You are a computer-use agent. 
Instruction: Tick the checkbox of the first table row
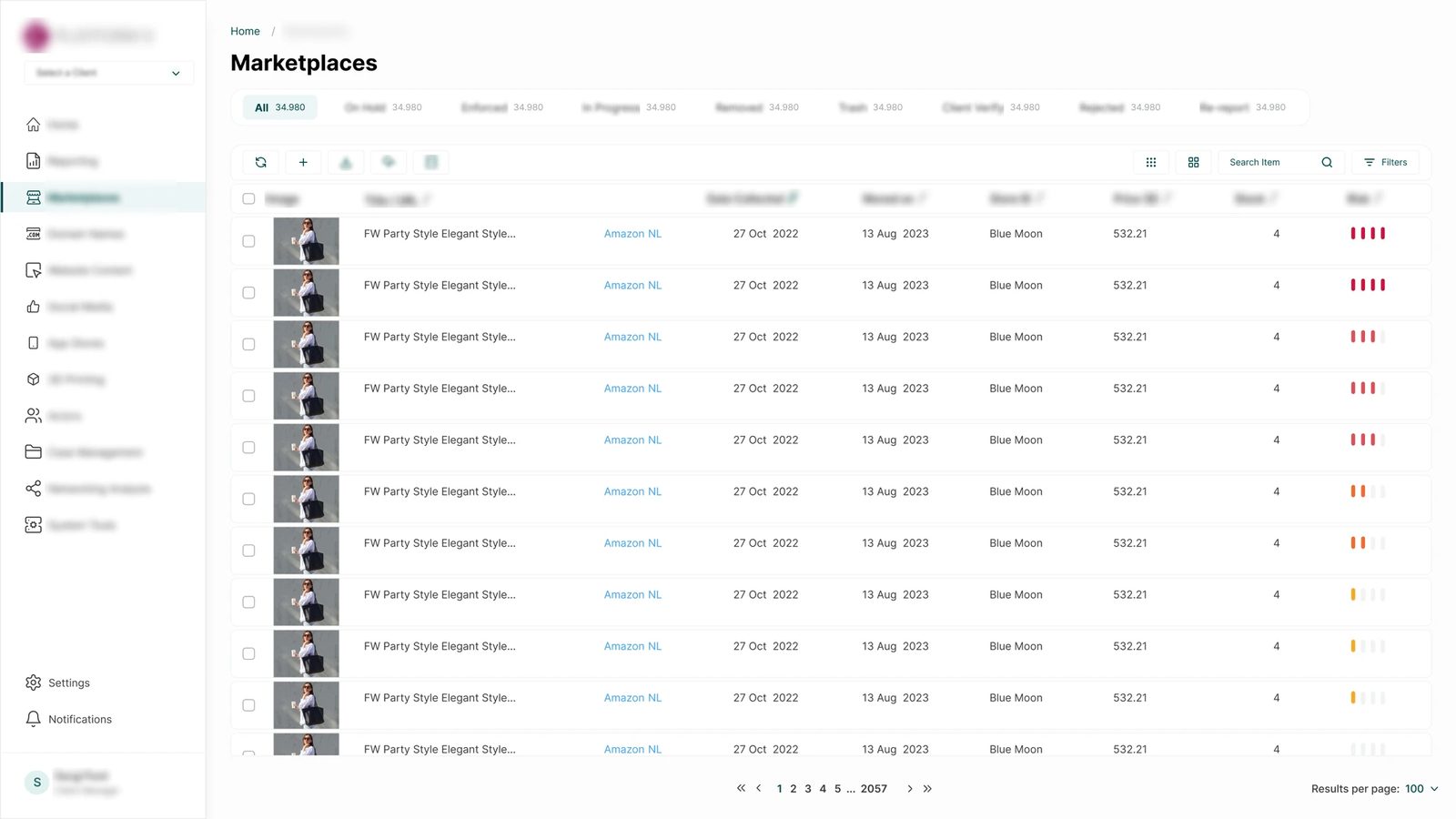248,241
